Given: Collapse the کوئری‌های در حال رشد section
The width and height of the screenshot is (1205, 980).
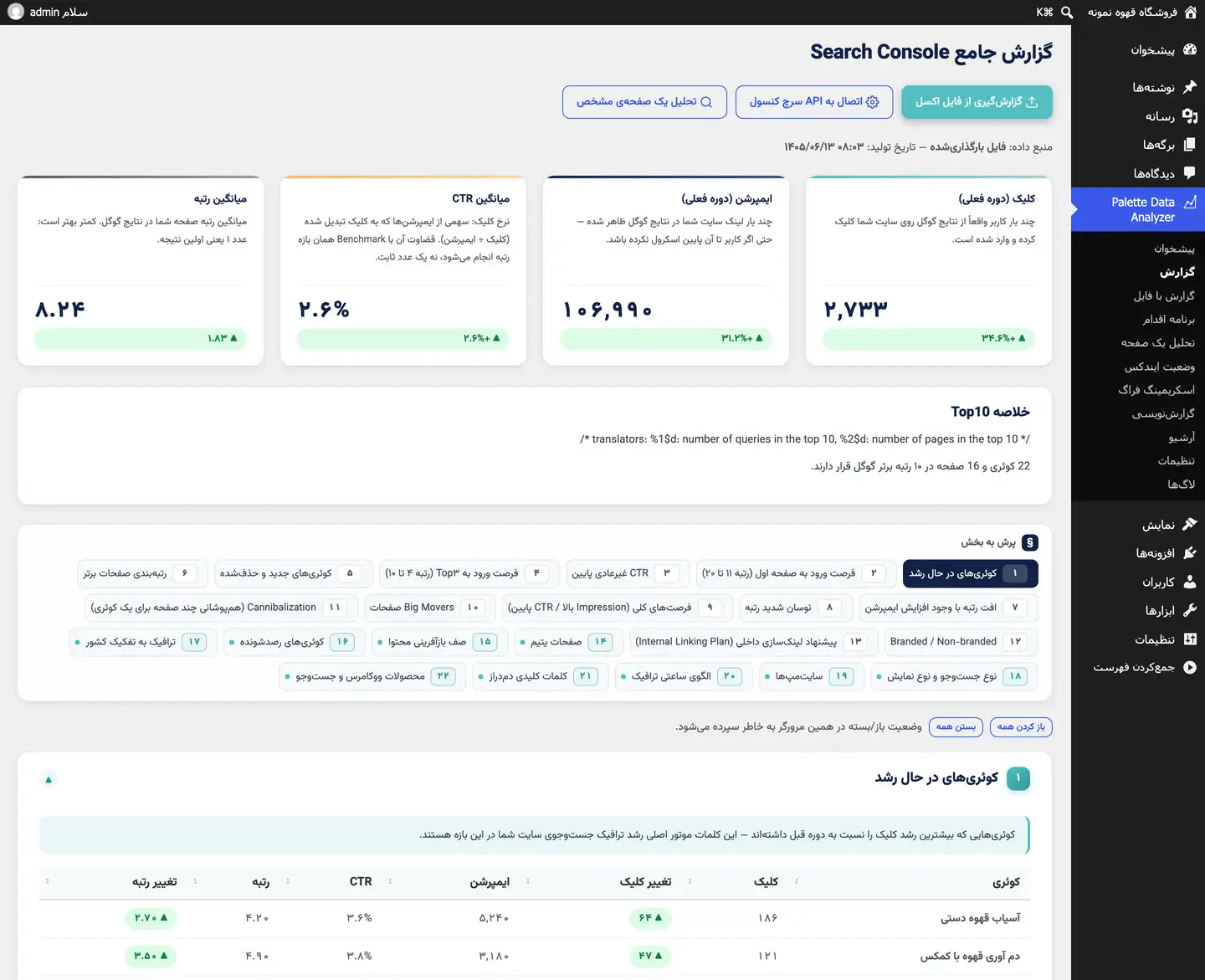Looking at the screenshot, I should pyautogui.click(x=49, y=779).
